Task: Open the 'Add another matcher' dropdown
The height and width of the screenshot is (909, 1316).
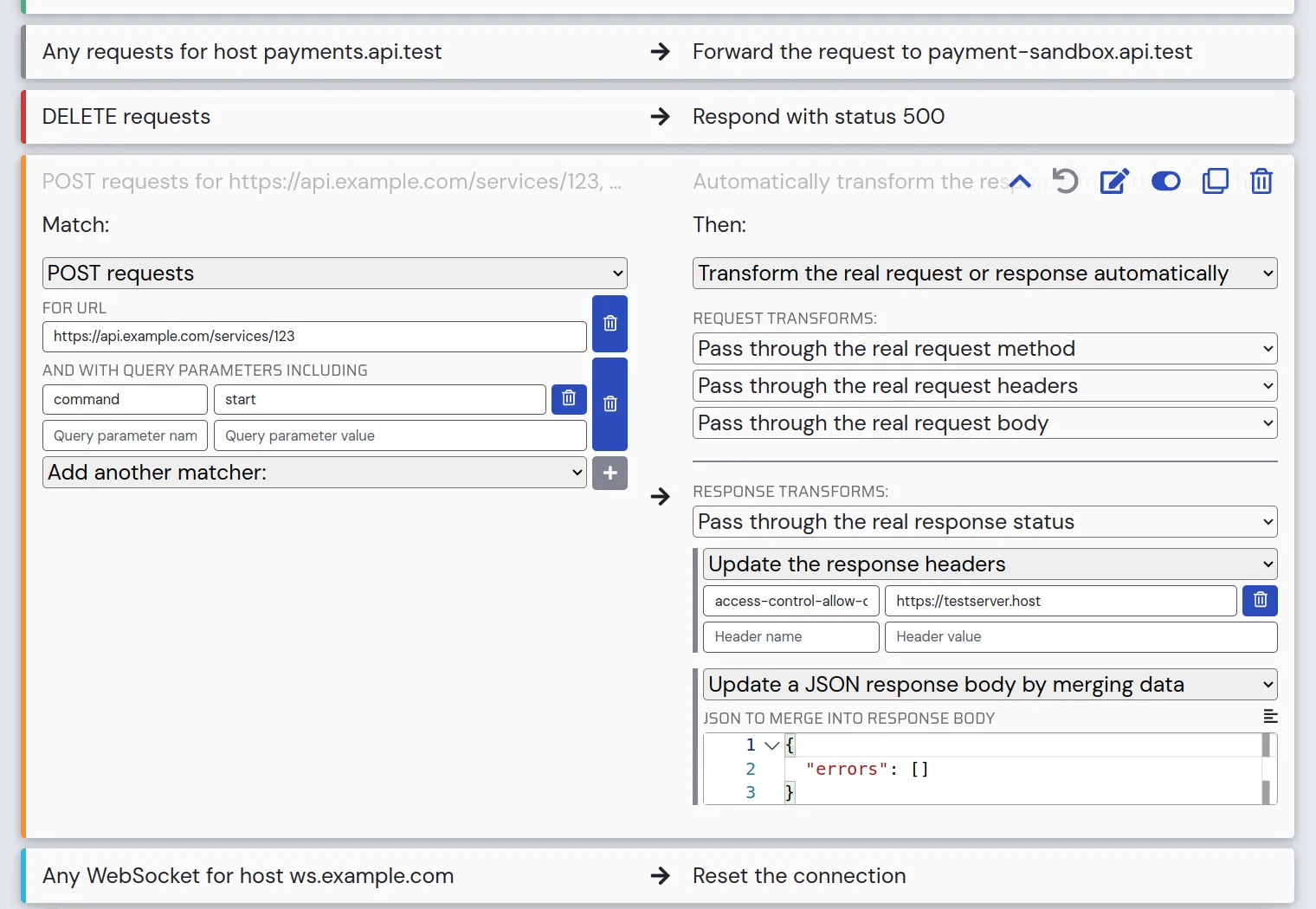Action: point(314,473)
